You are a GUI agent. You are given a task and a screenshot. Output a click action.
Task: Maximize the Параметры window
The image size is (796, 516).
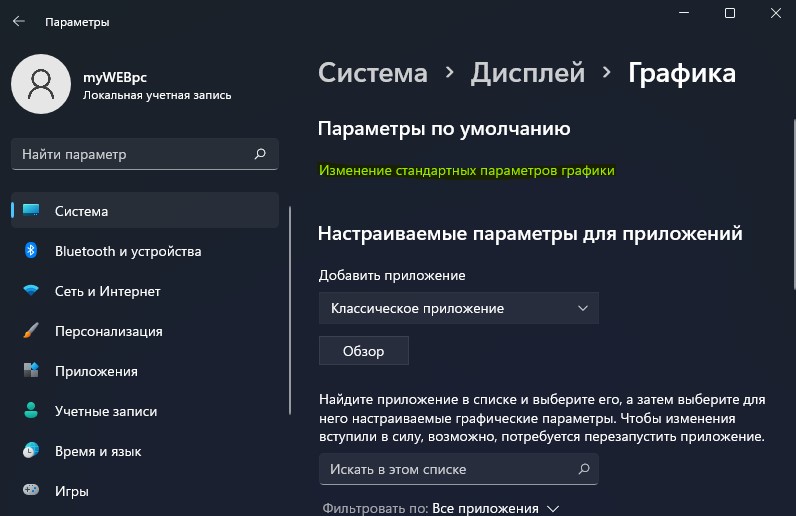pyautogui.click(x=729, y=13)
